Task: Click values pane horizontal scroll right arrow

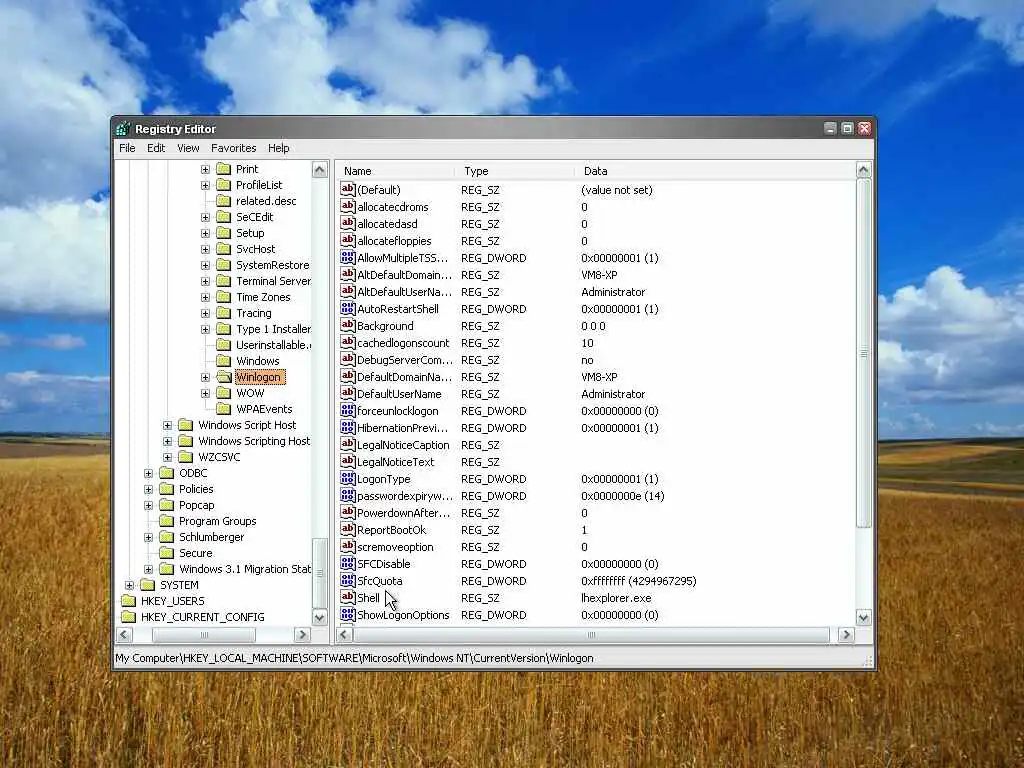Action: coord(846,635)
